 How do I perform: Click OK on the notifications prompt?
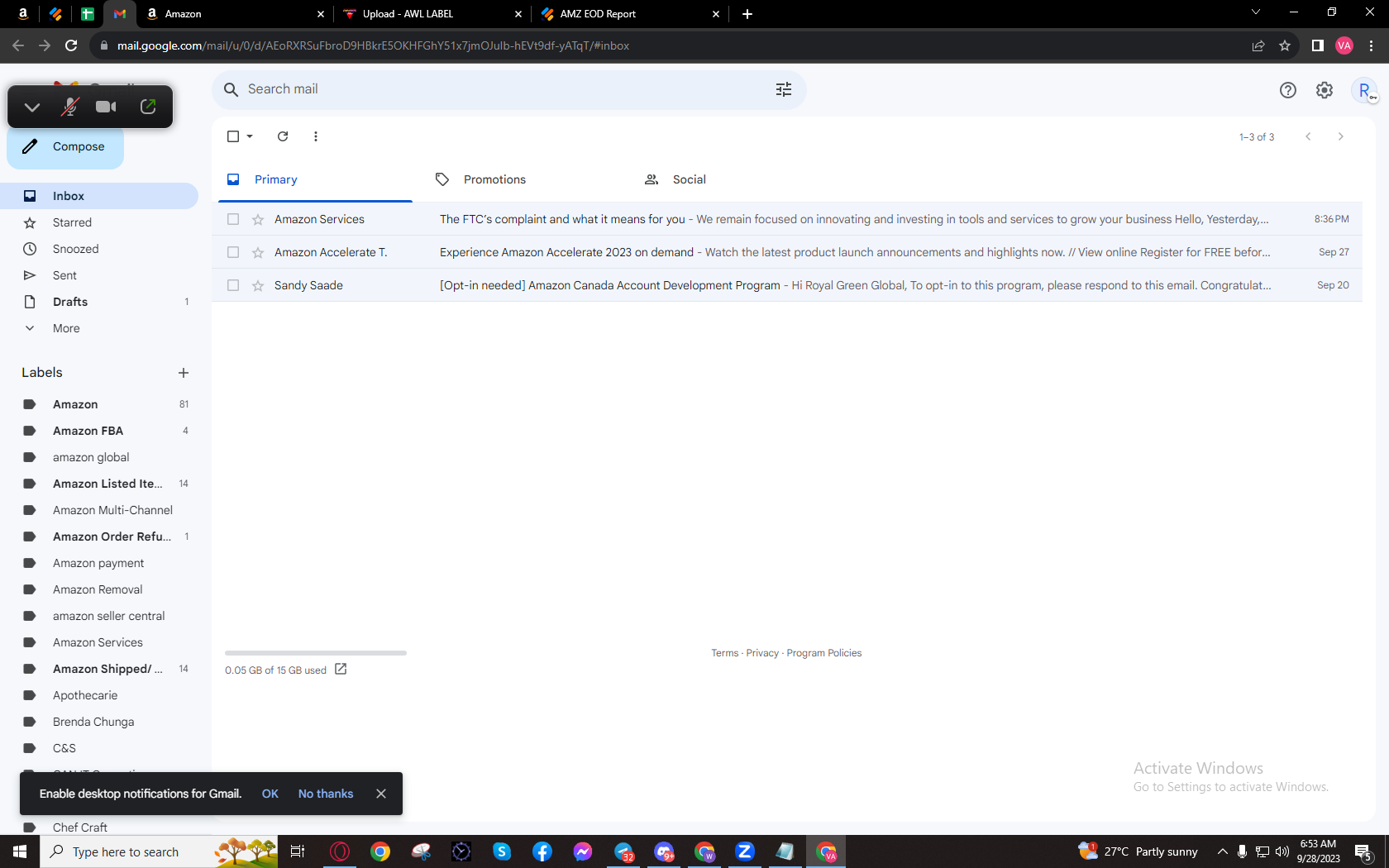point(270,794)
